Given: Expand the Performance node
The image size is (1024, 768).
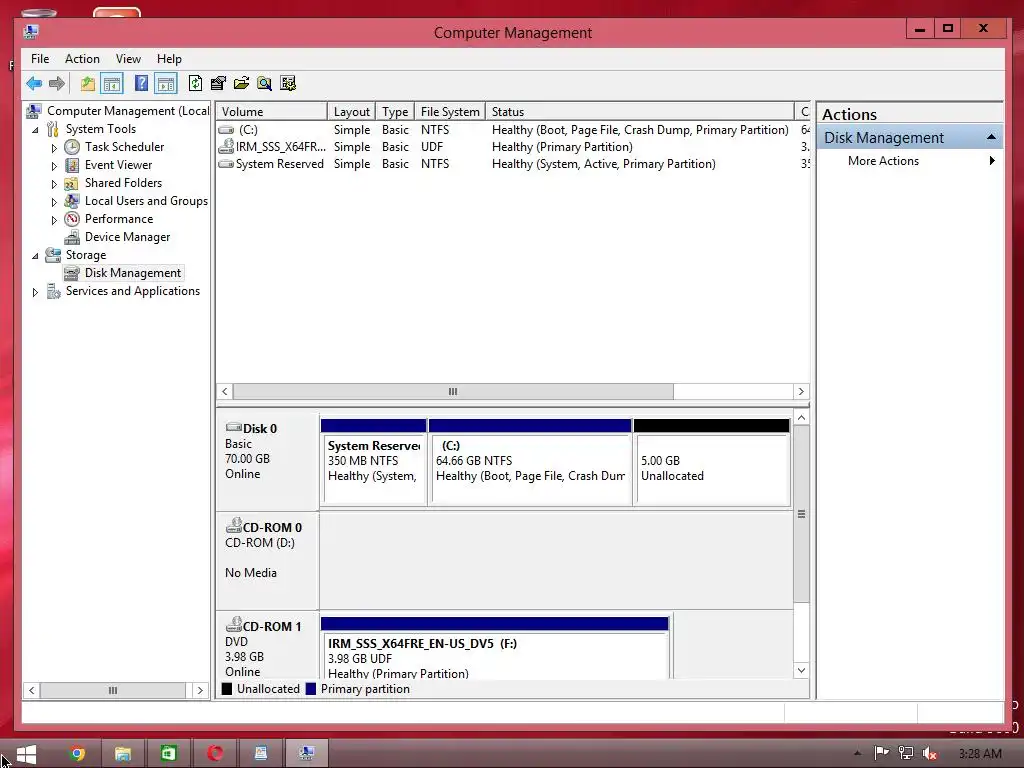Looking at the screenshot, I should pos(54,220).
